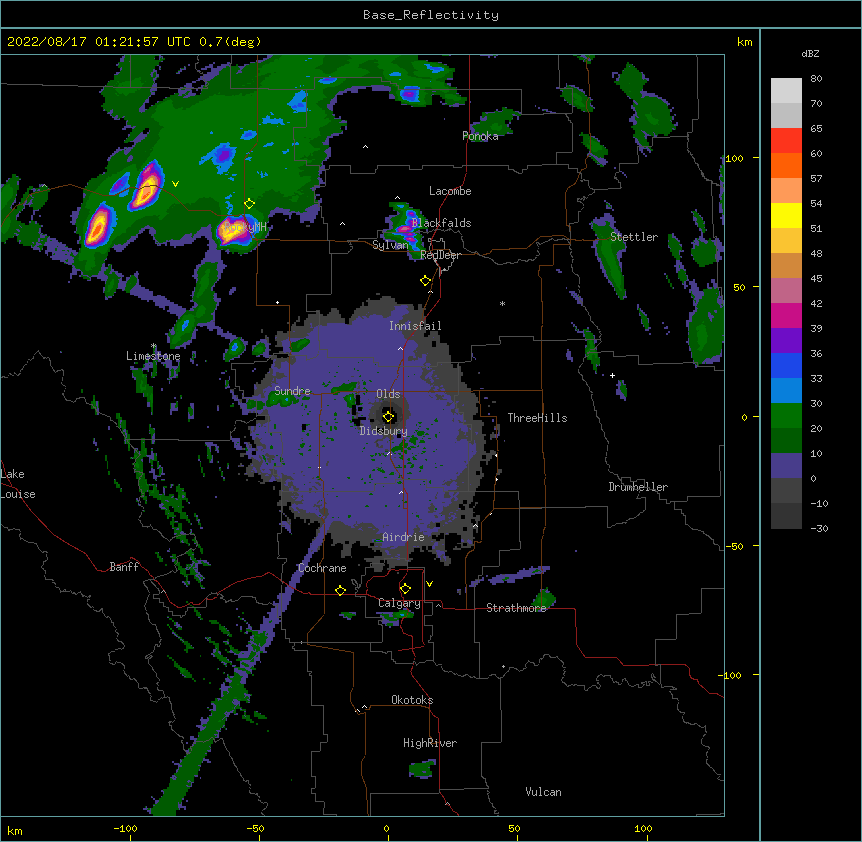Select the Base_Reflectivity title text
Screen dimensions: 862x842
tap(431, 15)
